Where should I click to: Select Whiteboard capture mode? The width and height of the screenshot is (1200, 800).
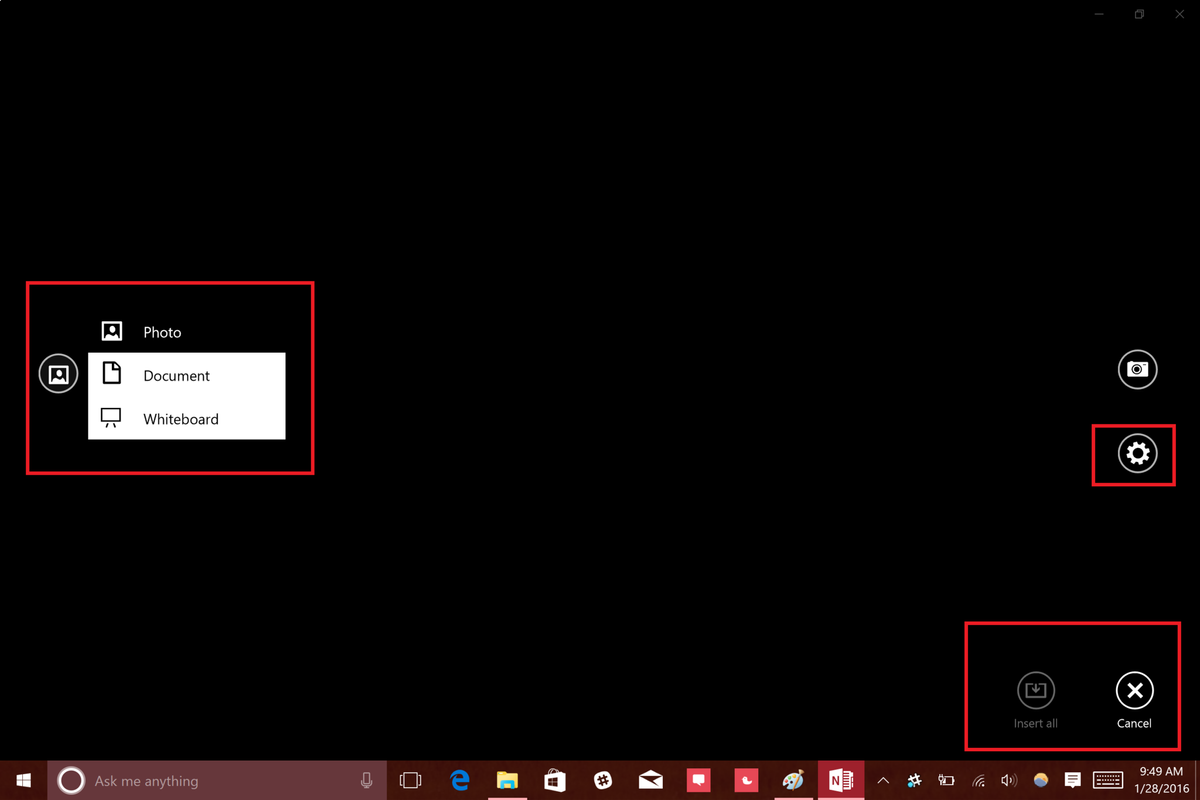click(180, 418)
